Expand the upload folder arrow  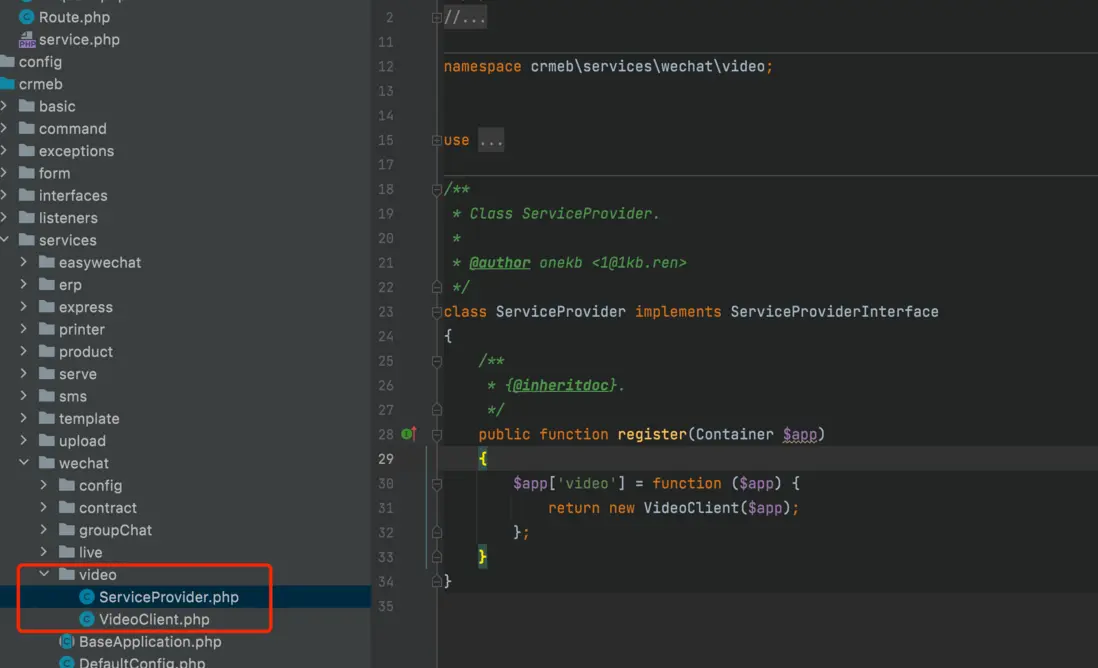(x=24, y=440)
